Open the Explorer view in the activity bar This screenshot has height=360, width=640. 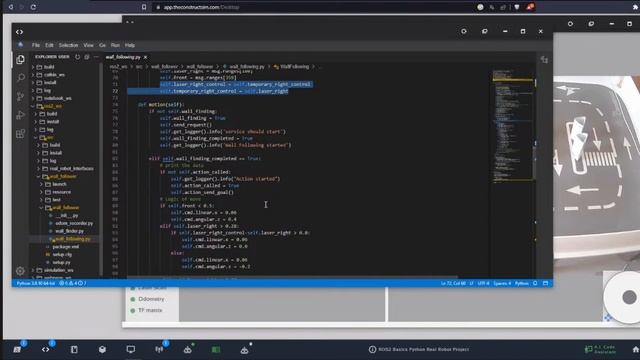pyautogui.click(x=20, y=60)
